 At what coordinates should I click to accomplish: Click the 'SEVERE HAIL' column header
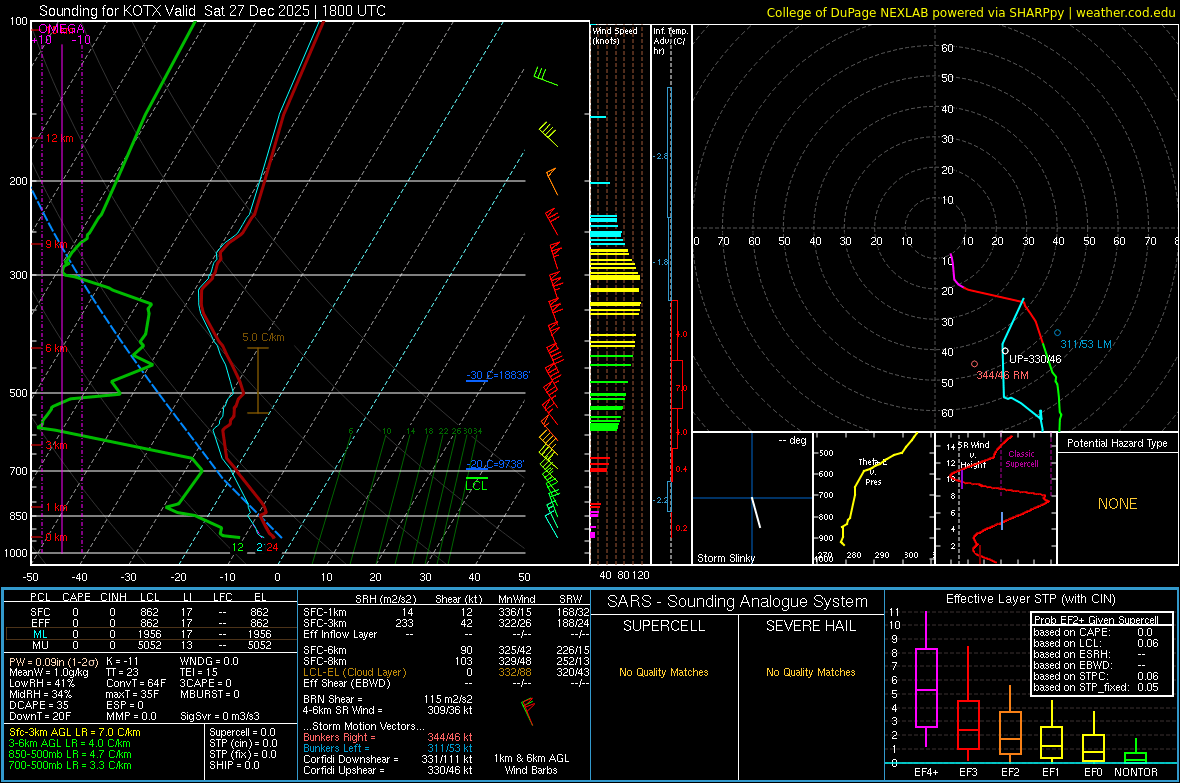click(810, 626)
